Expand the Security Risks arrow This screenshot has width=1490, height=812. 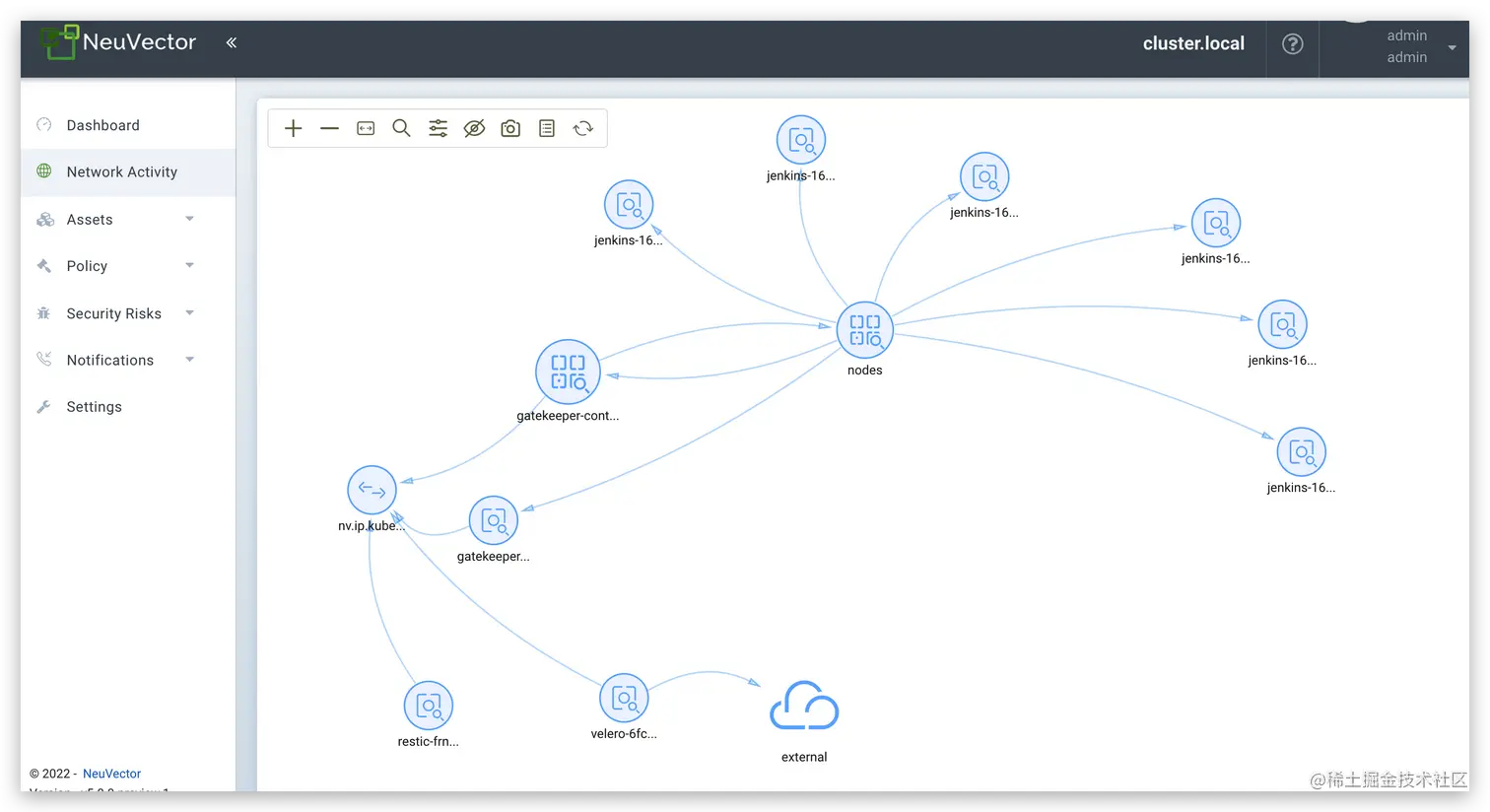(x=189, y=312)
